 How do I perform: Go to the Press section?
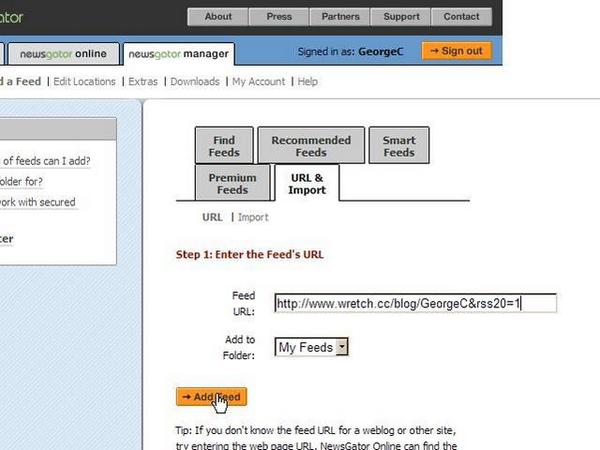[279, 17]
